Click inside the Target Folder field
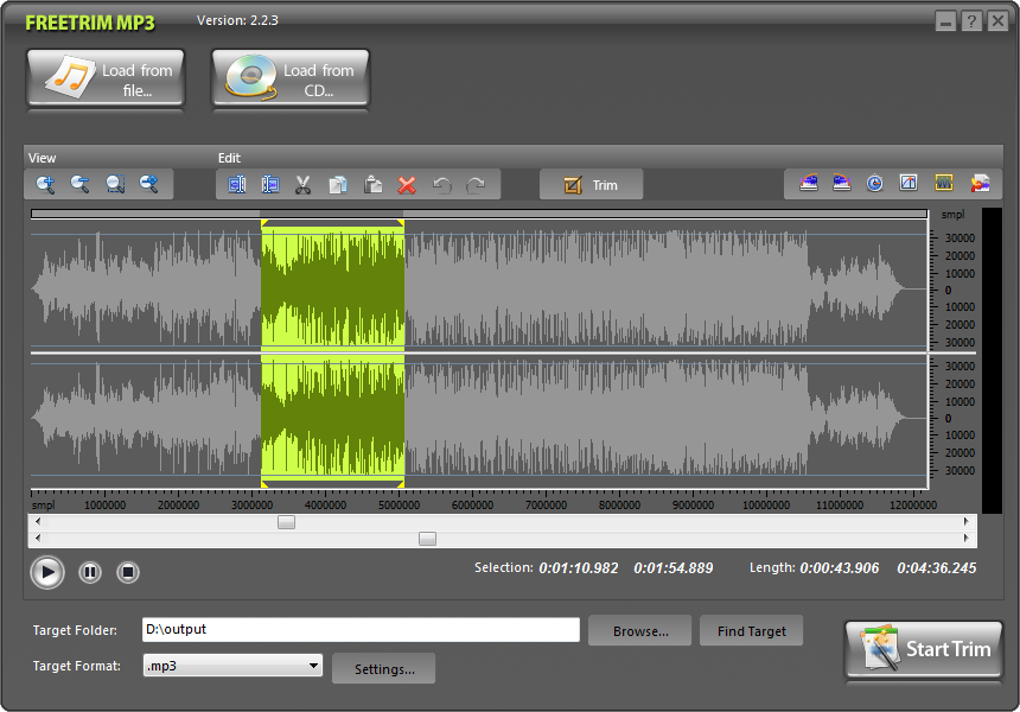This screenshot has height=712, width=1020. 360,630
